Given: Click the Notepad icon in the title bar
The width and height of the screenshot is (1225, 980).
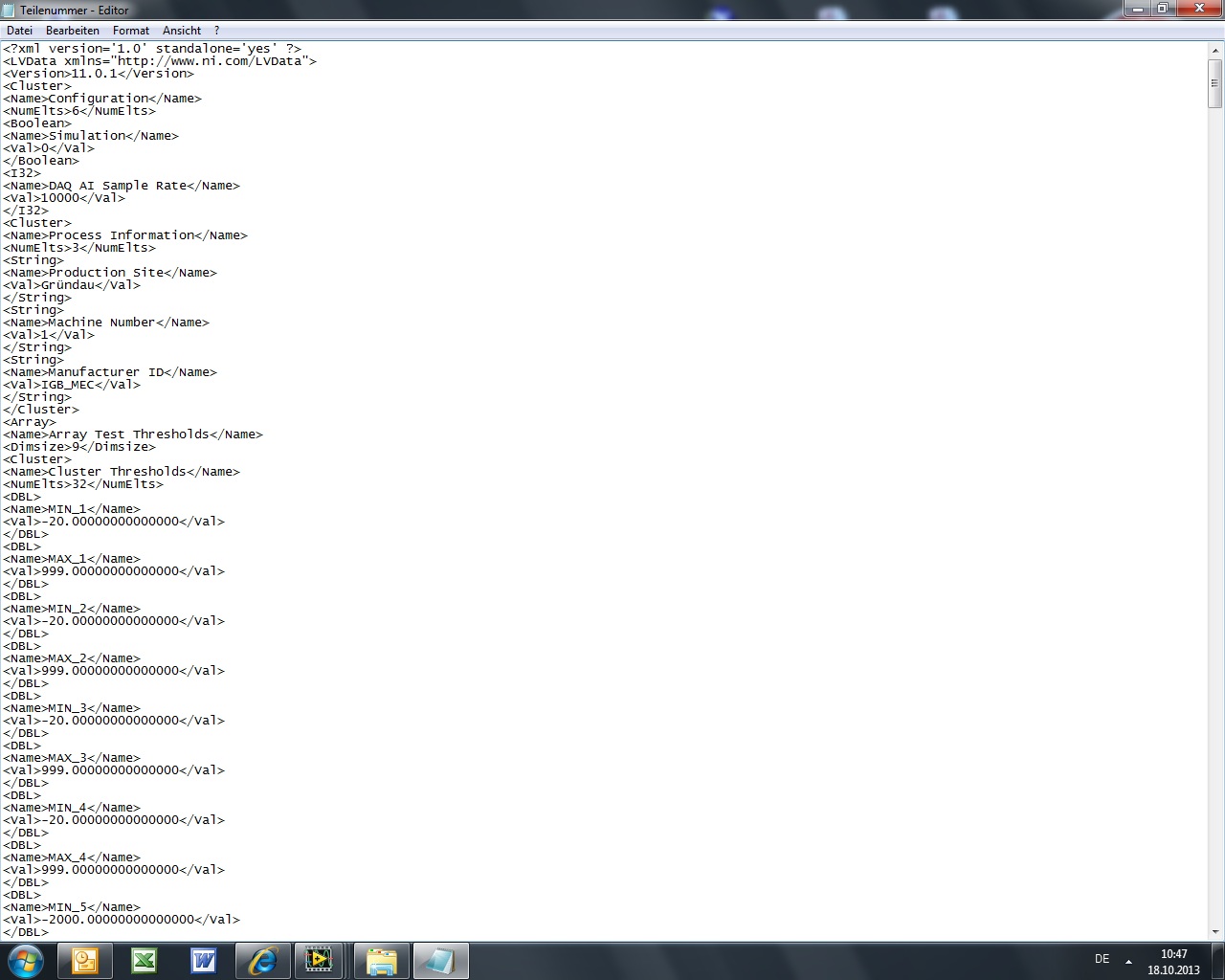Looking at the screenshot, I should pos(10,10).
